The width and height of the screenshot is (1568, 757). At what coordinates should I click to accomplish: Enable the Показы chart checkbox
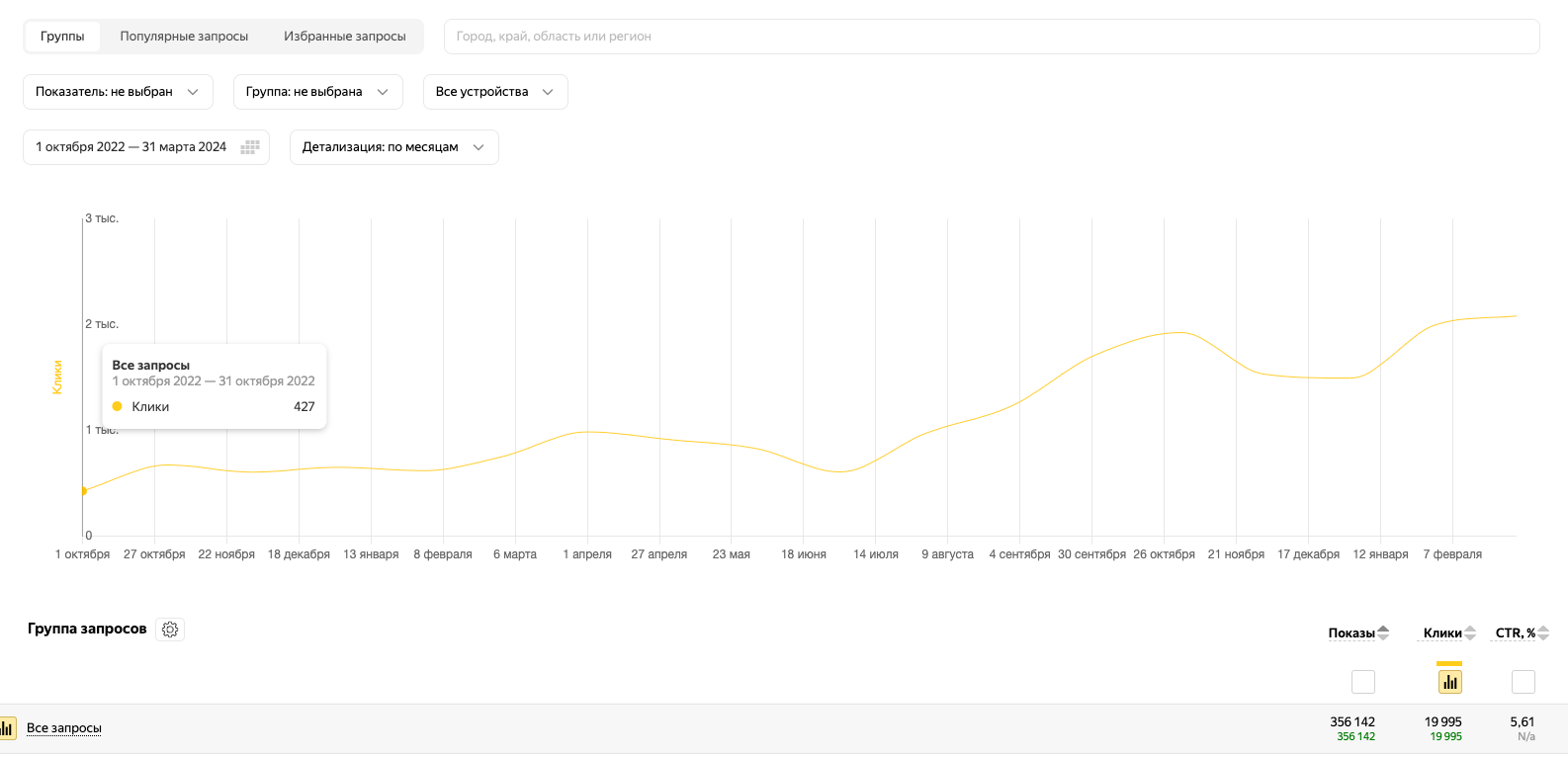click(1363, 682)
